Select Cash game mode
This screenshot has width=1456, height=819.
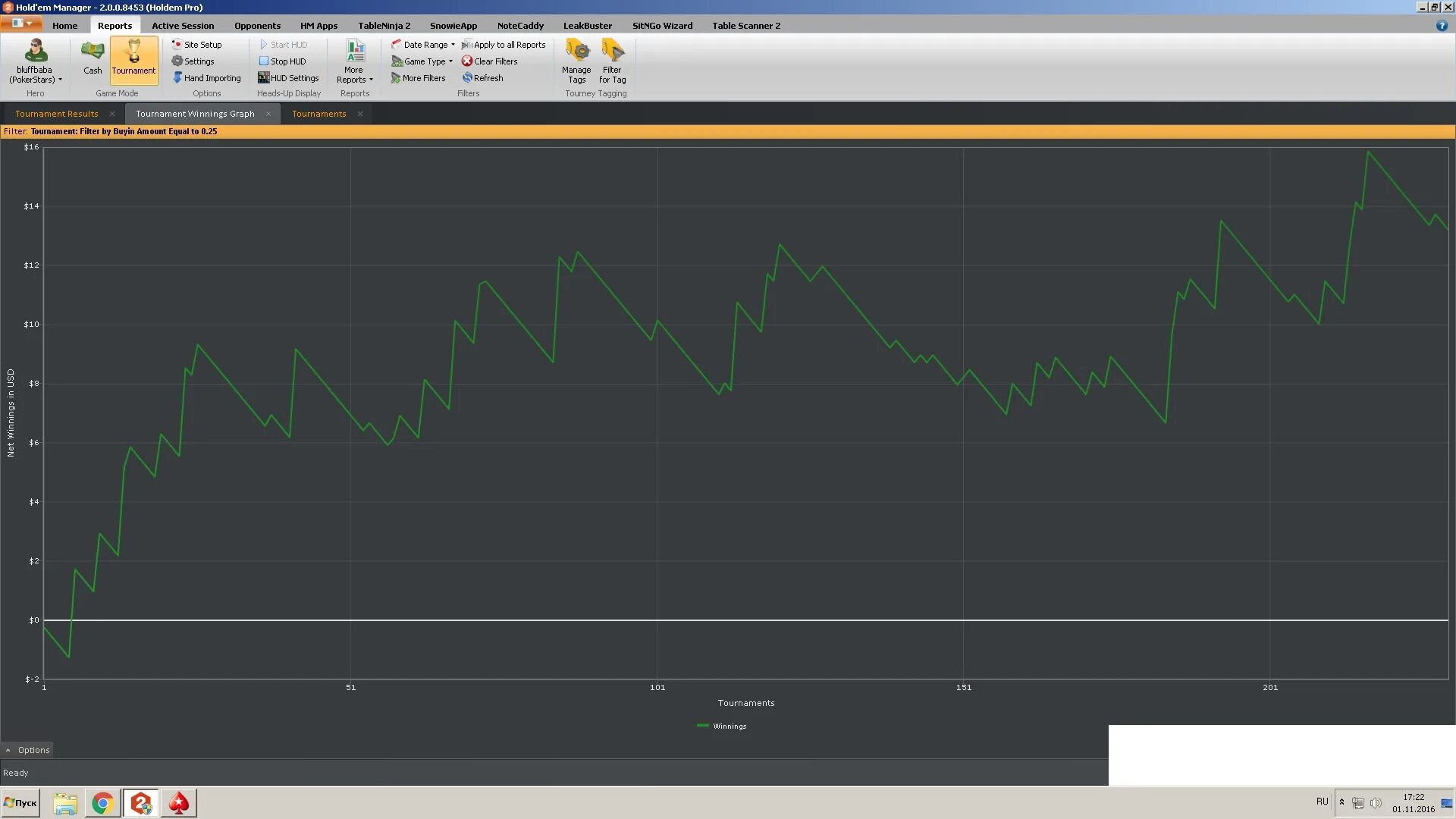[x=93, y=59]
